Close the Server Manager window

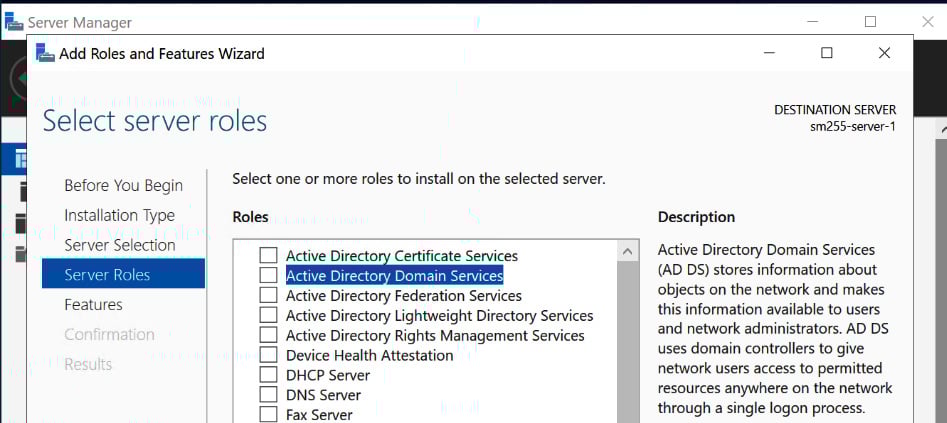(x=928, y=22)
